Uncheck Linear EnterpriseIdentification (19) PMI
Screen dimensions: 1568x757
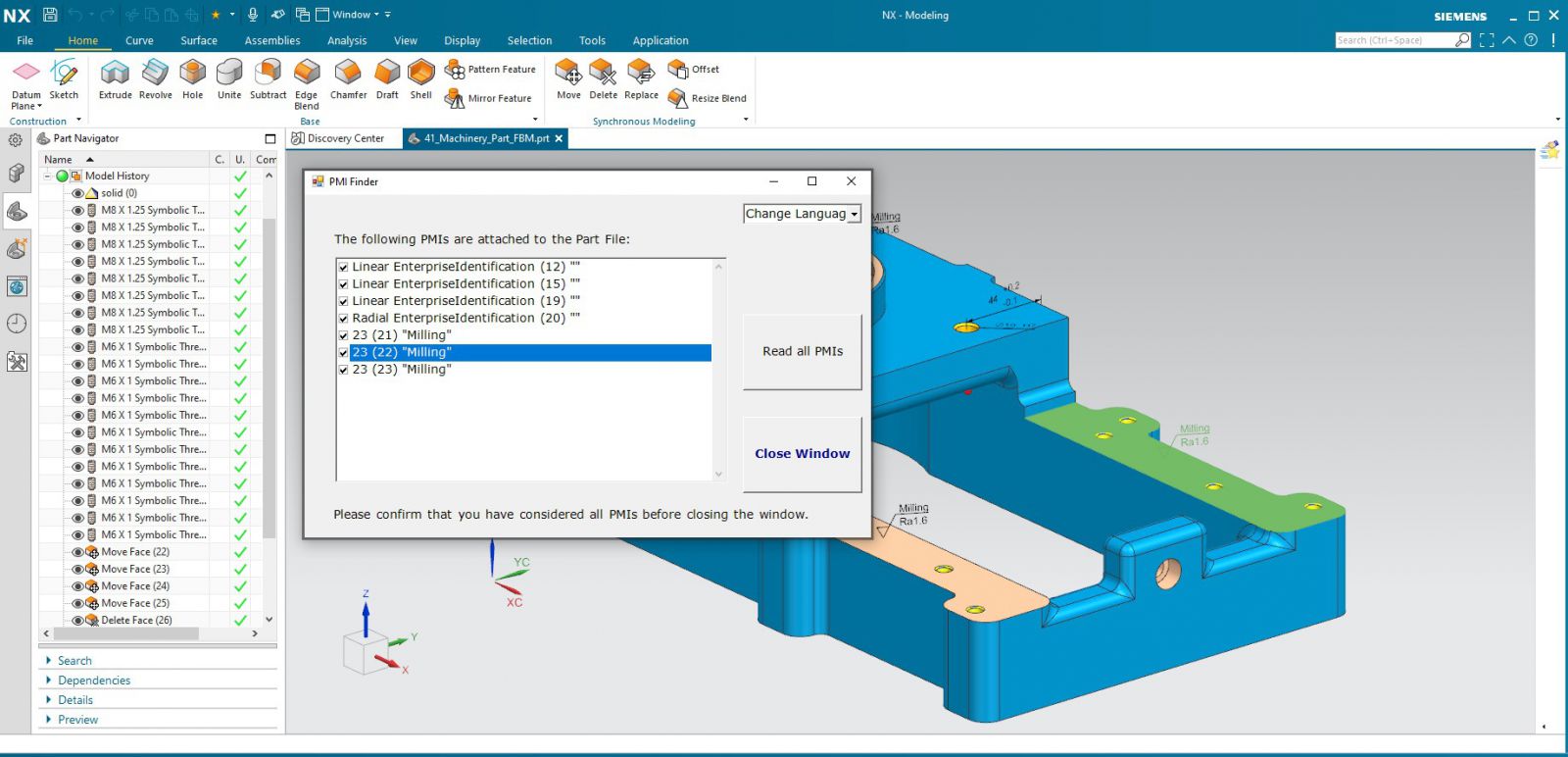pos(343,301)
